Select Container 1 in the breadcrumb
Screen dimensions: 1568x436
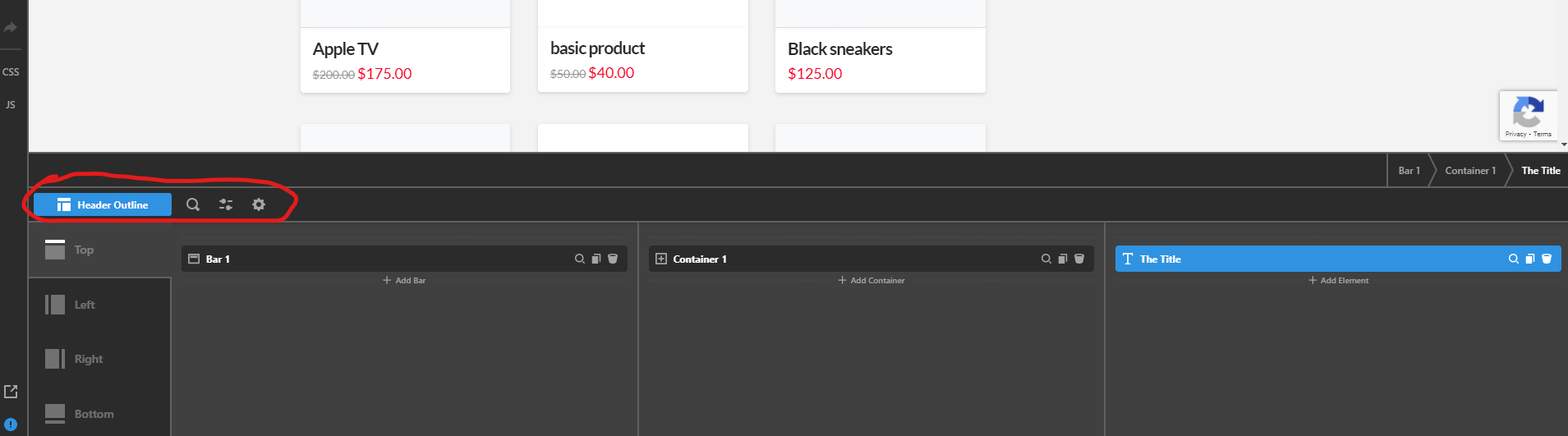tap(1470, 171)
